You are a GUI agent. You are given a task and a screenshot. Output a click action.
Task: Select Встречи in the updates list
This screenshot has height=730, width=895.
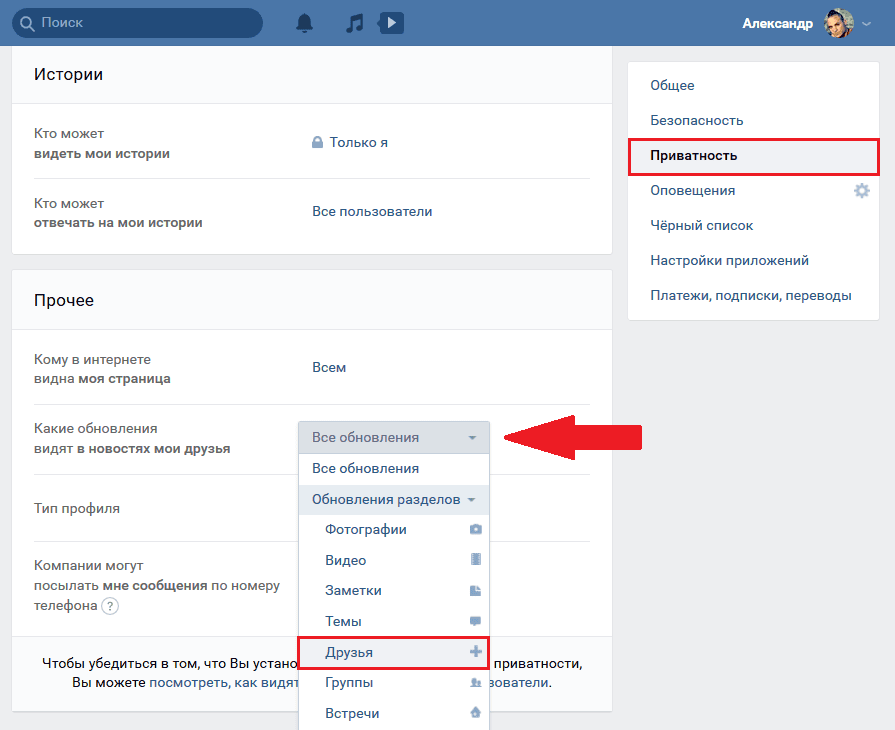click(394, 713)
